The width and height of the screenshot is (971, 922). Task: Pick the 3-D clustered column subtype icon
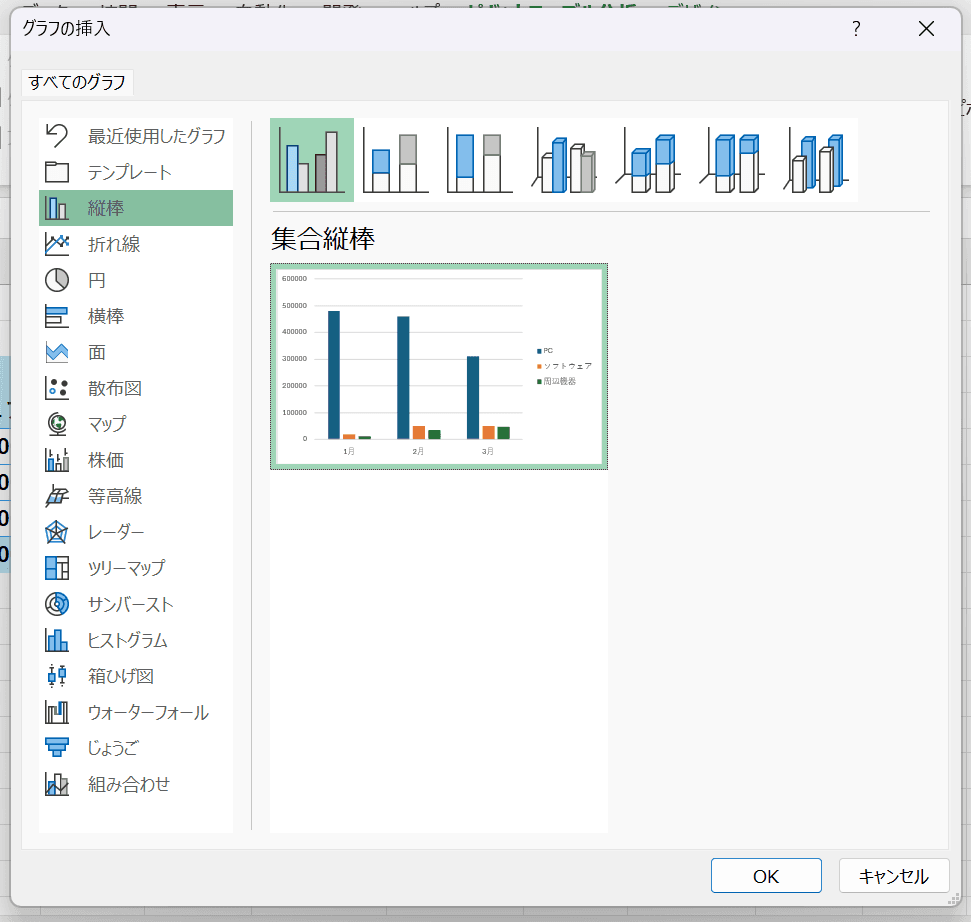point(564,160)
